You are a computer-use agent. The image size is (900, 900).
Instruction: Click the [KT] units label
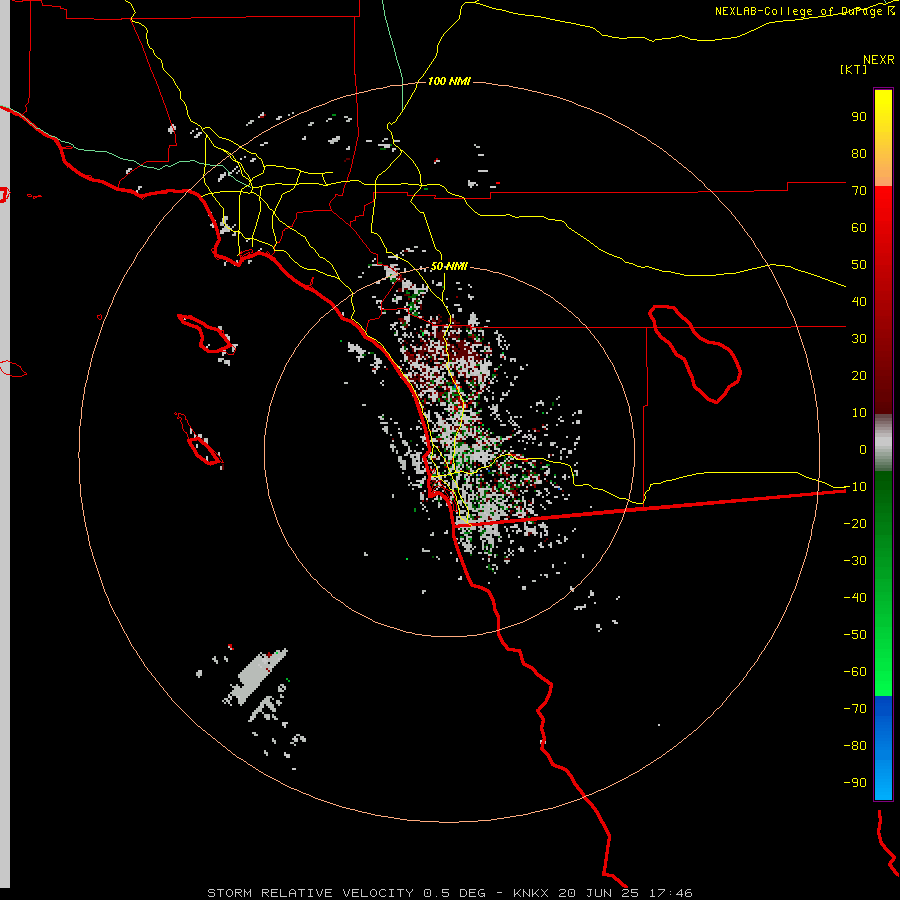click(854, 69)
